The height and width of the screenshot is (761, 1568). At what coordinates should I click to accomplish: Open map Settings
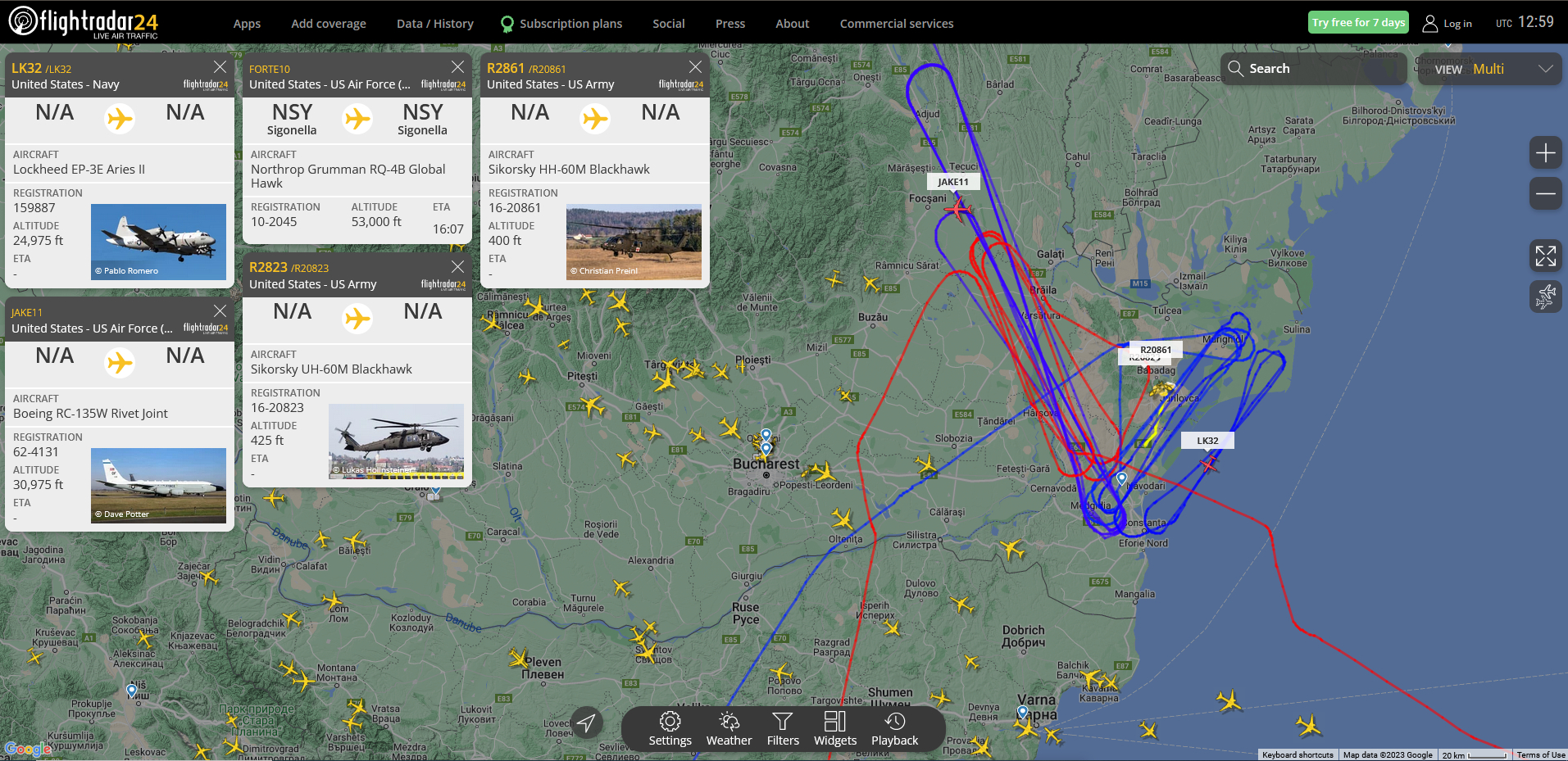[670, 729]
